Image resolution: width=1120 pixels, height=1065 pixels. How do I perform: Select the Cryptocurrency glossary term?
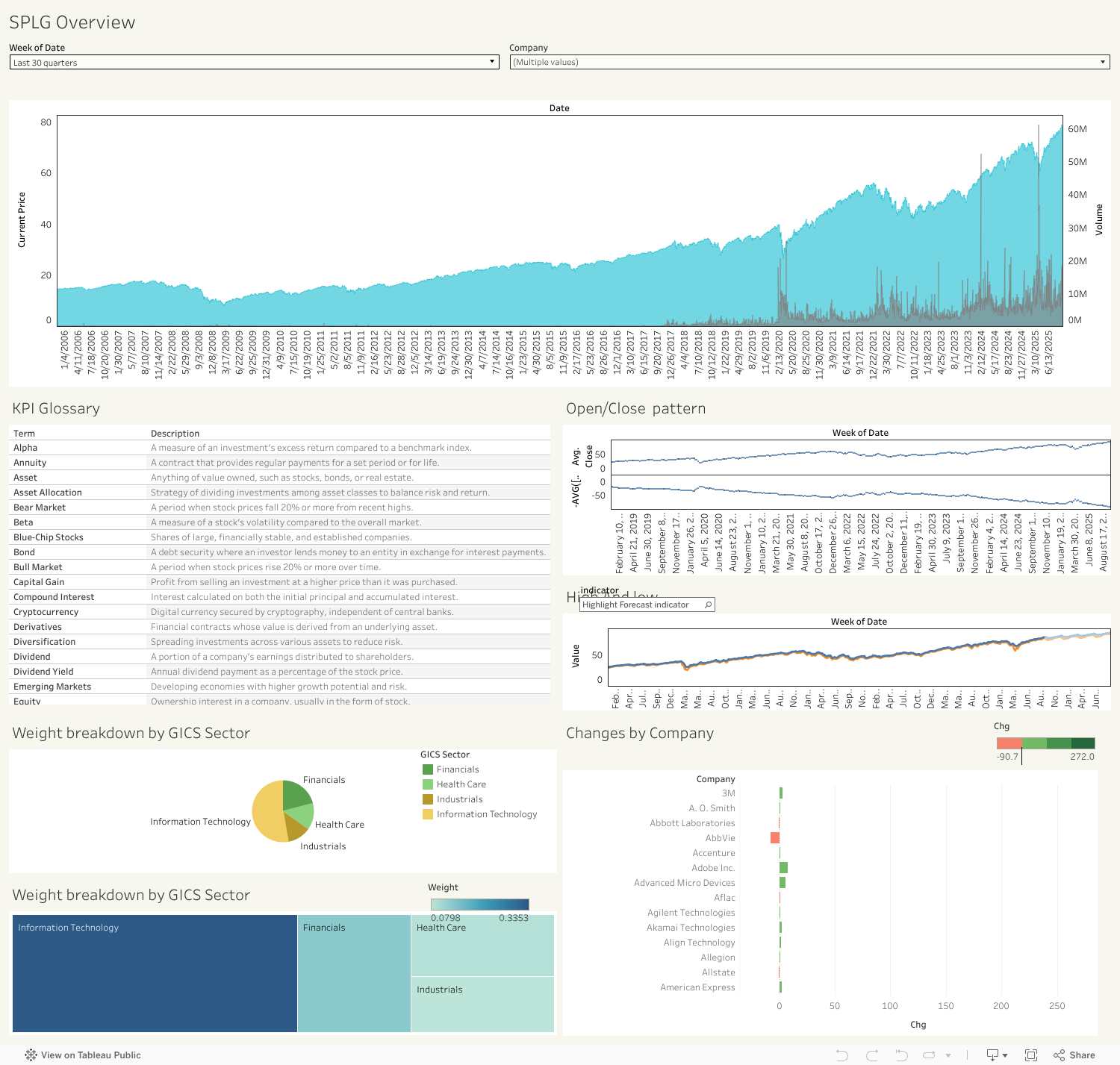(46, 612)
